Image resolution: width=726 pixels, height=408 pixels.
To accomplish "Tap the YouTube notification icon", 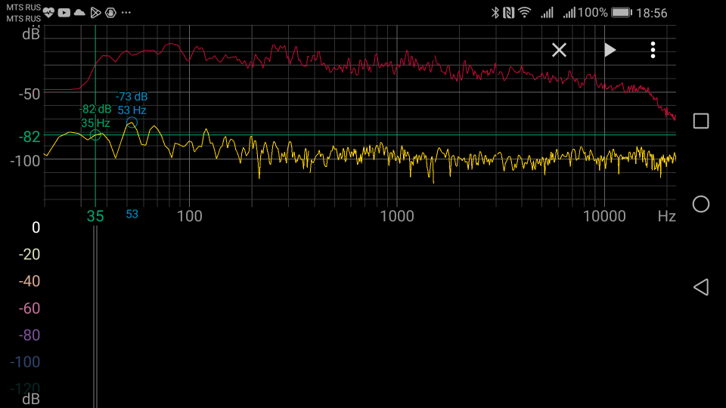I will pos(64,13).
